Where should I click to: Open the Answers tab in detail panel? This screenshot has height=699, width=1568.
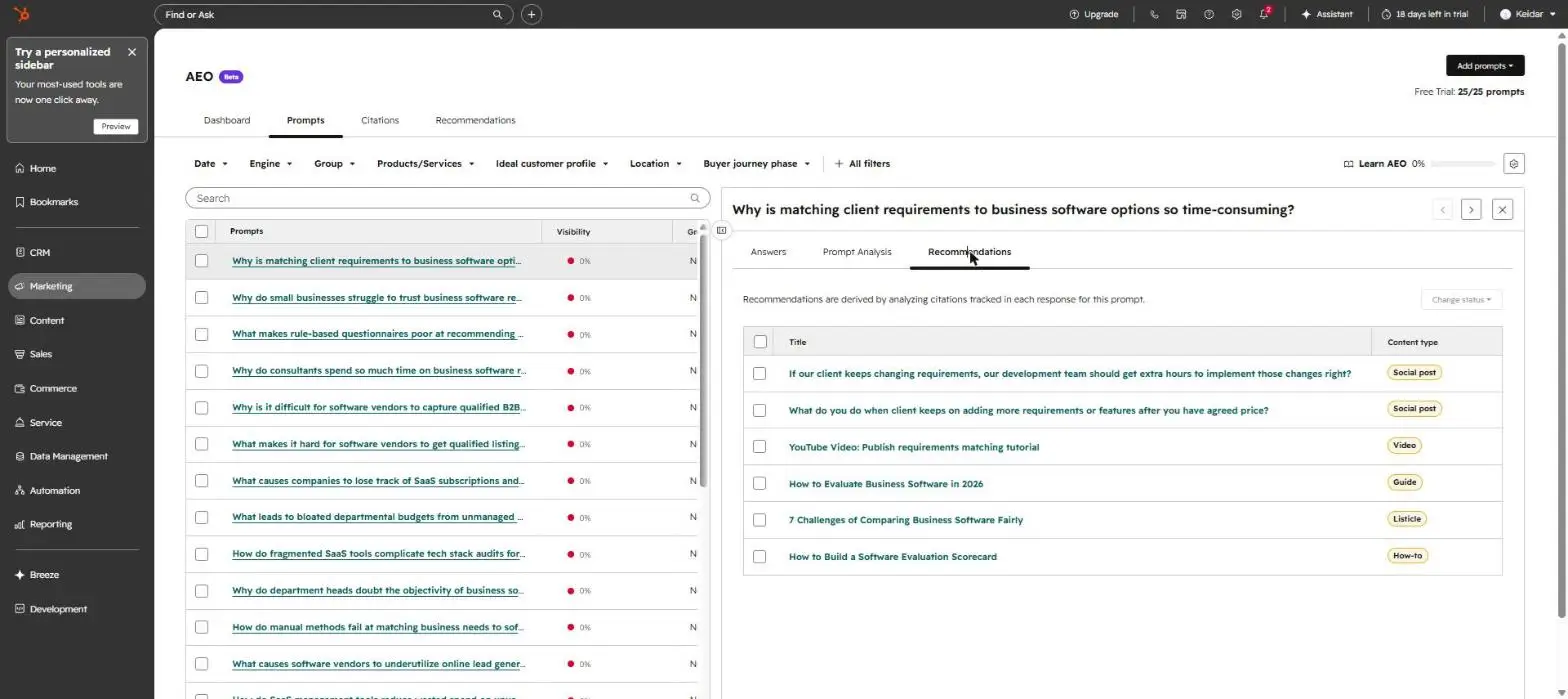point(768,252)
